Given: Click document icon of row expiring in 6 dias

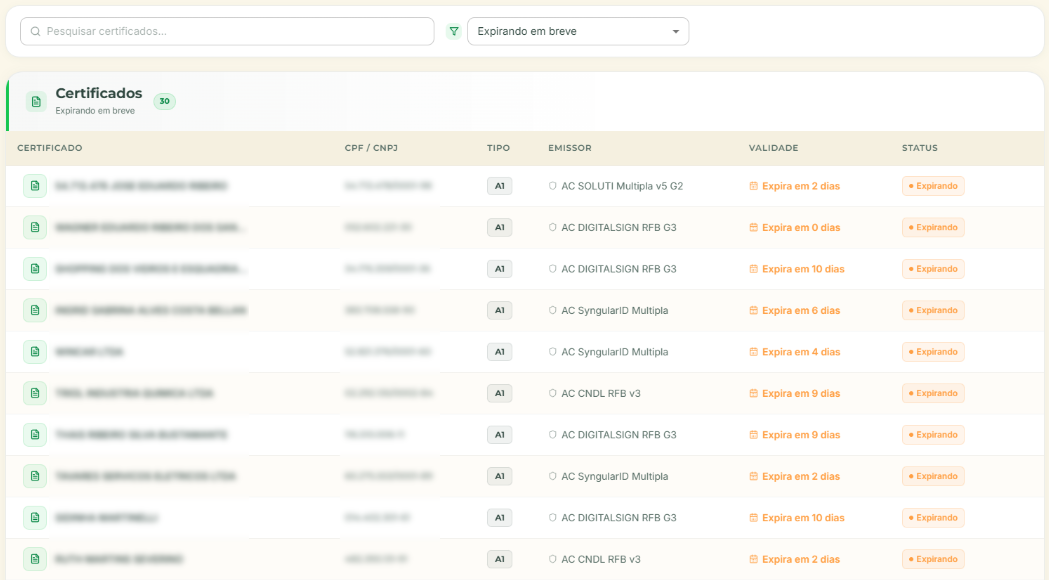Looking at the screenshot, I should tap(35, 310).
